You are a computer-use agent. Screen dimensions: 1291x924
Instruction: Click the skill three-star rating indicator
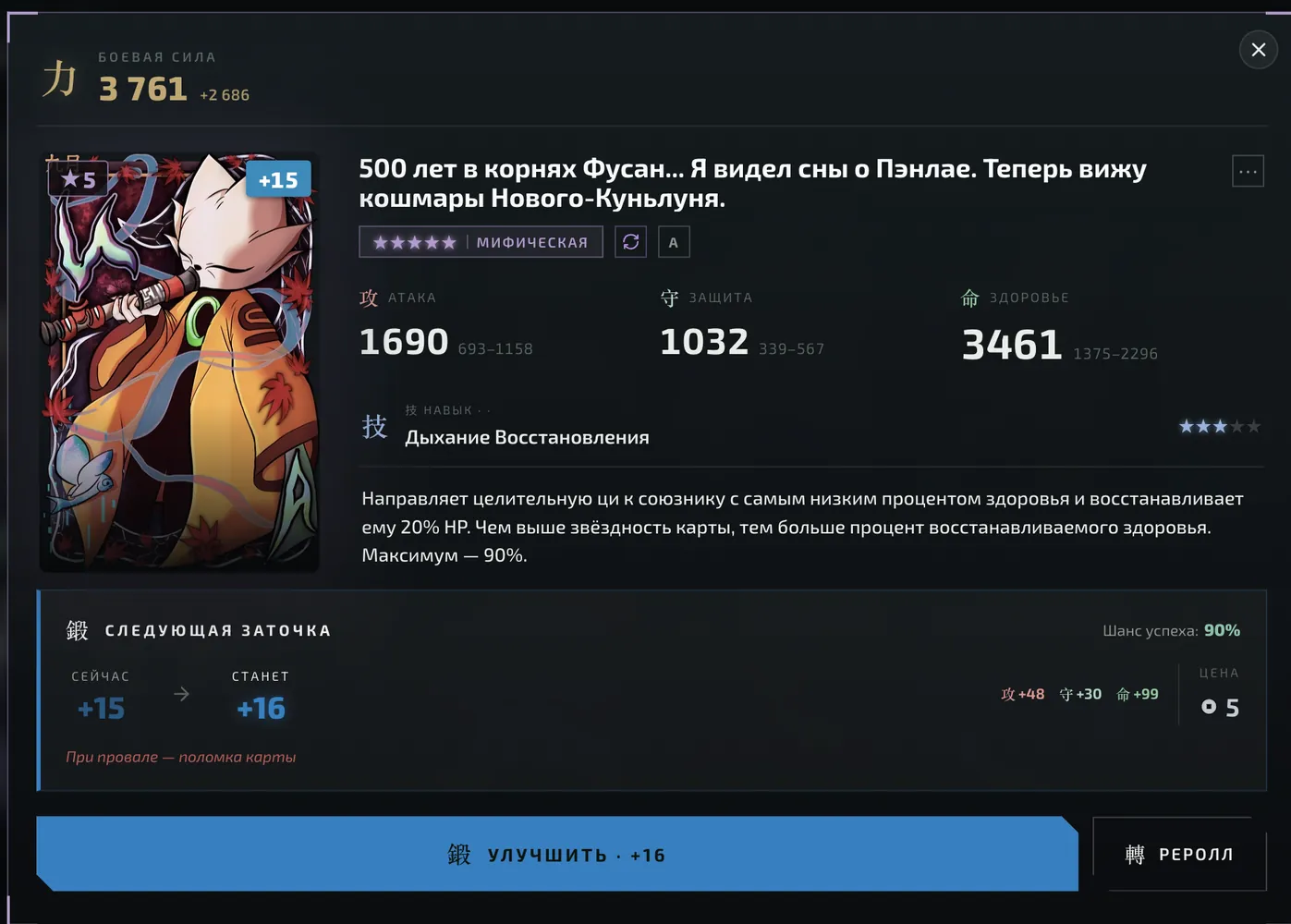pyautogui.click(x=1220, y=426)
